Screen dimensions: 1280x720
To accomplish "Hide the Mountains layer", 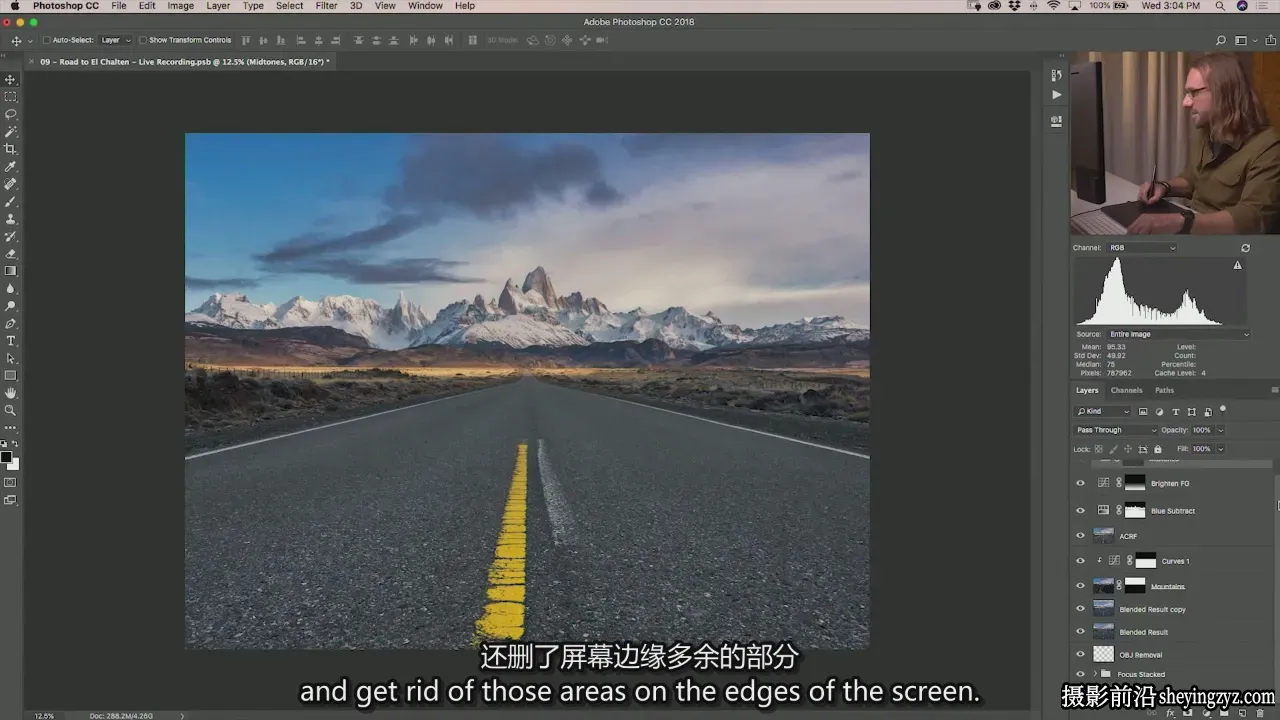I will [1080, 586].
